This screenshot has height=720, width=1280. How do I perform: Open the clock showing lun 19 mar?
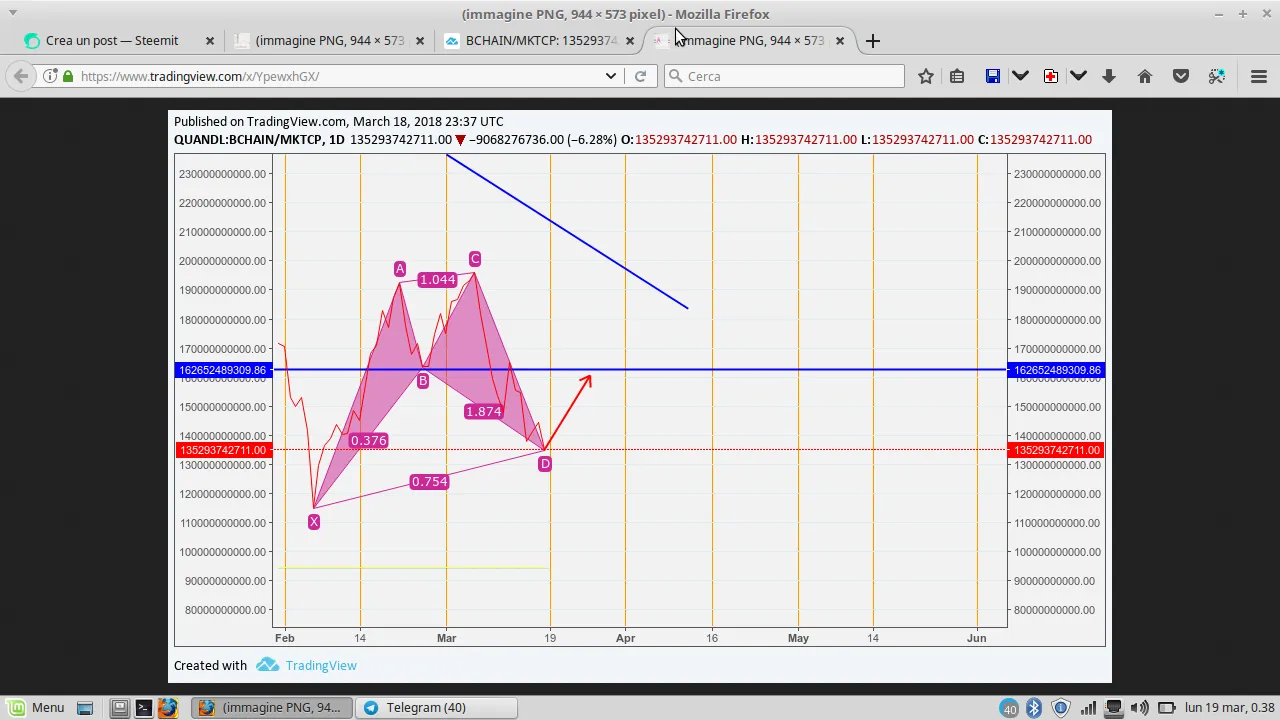(1229, 708)
